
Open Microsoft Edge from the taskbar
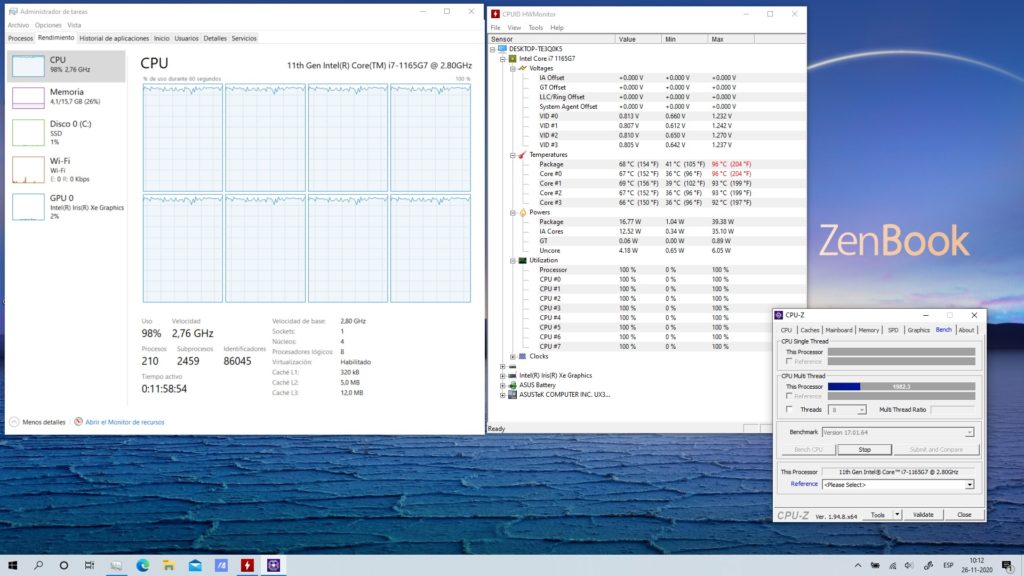142,566
